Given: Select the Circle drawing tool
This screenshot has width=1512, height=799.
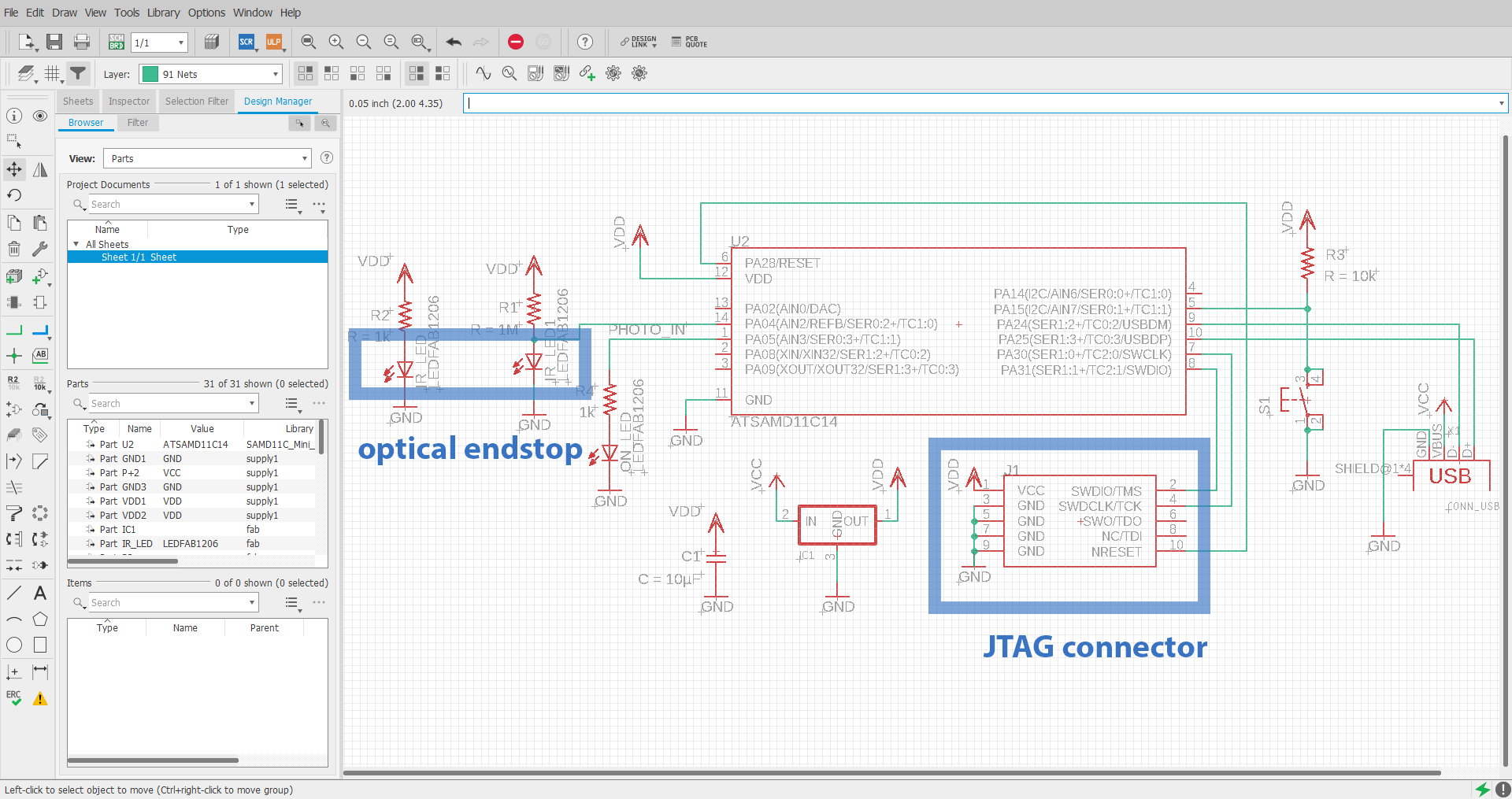Looking at the screenshot, I should point(14,645).
